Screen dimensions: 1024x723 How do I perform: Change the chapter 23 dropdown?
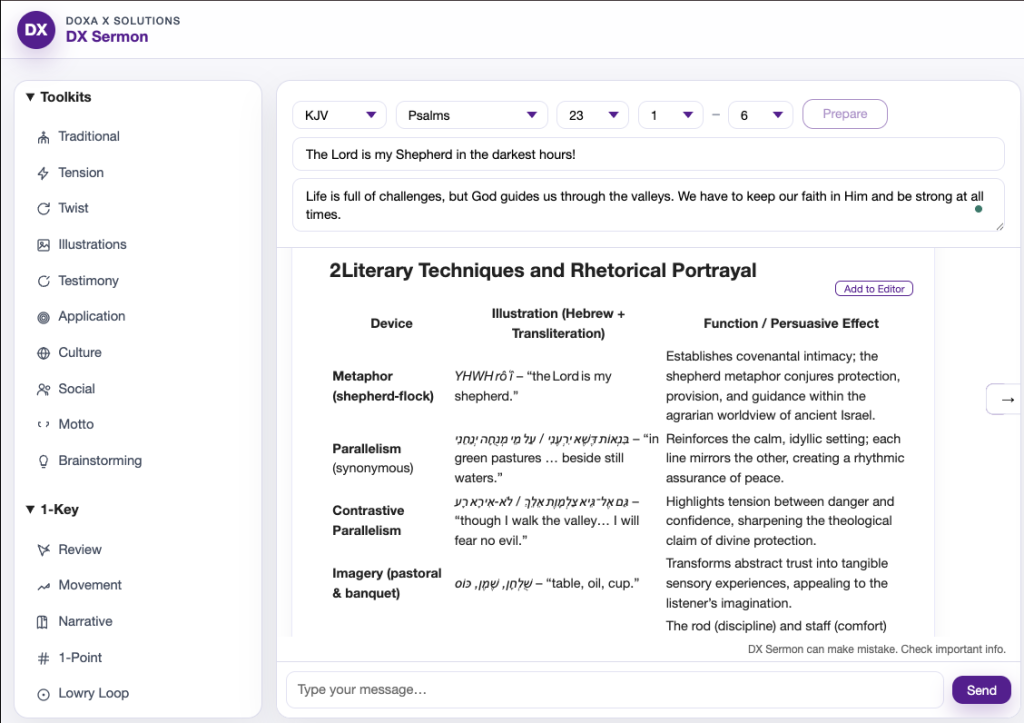point(592,115)
